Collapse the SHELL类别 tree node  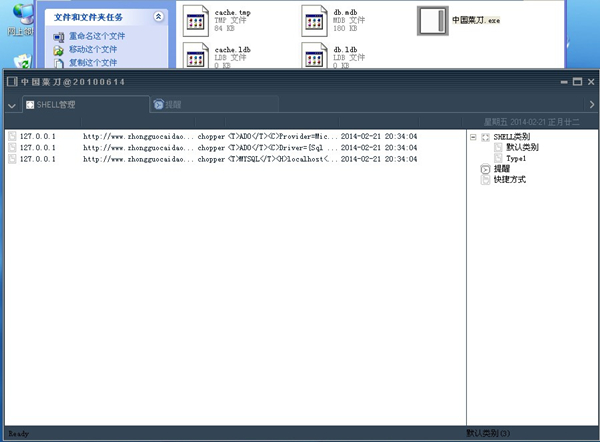point(473,137)
